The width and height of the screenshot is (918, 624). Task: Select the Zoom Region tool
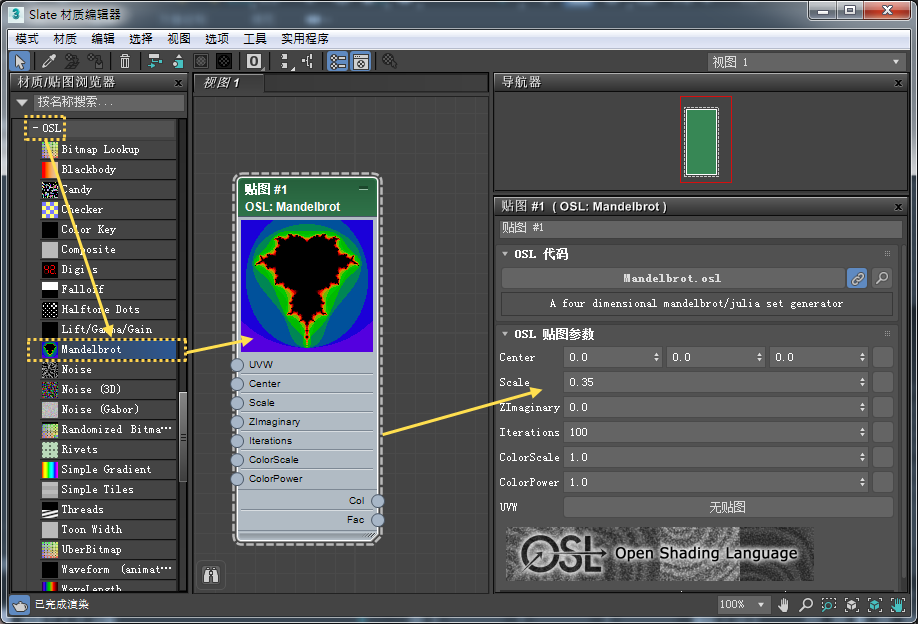pyautogui.click(x=828, y=605)
